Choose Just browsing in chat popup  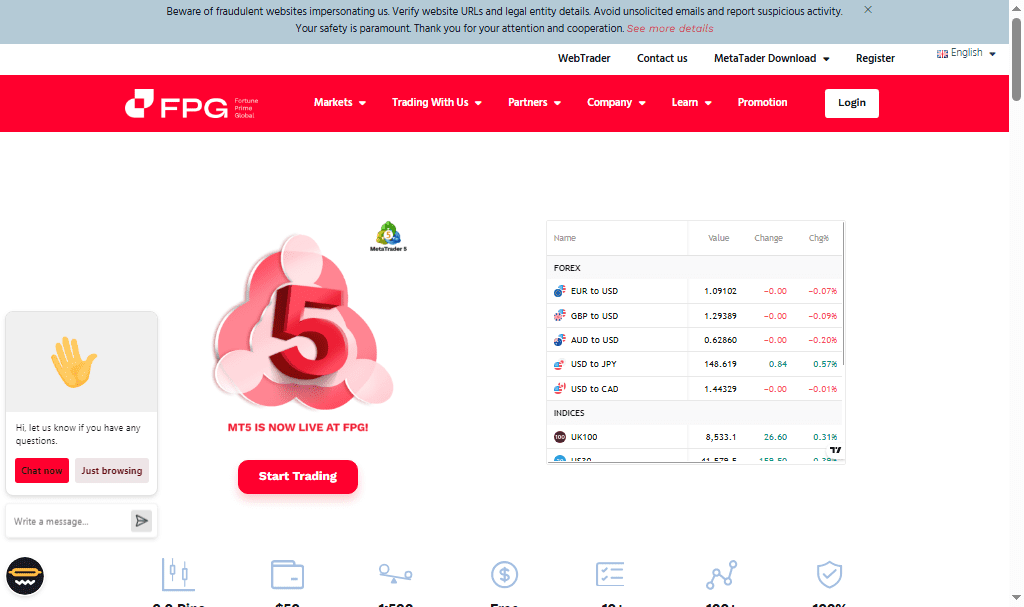(112, 470)
